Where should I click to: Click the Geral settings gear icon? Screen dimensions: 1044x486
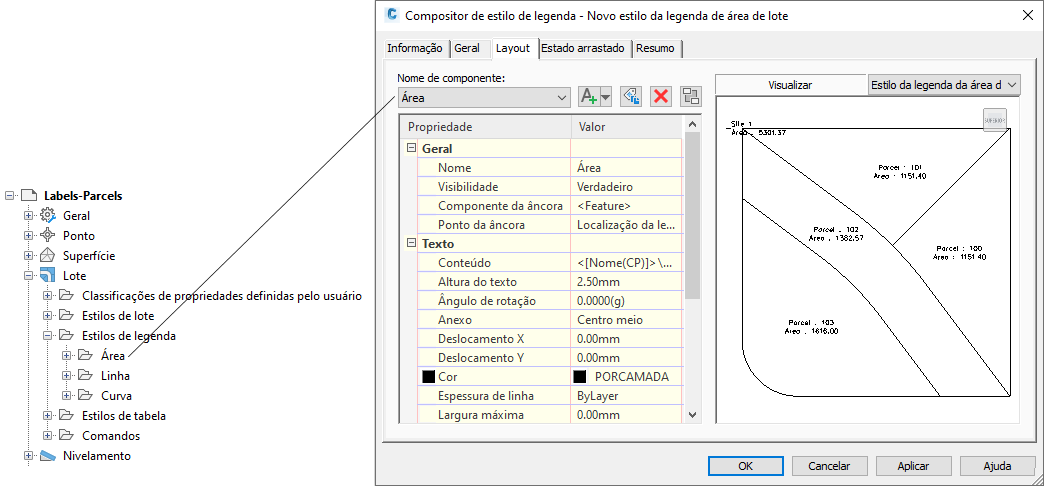tap(47, 216)
